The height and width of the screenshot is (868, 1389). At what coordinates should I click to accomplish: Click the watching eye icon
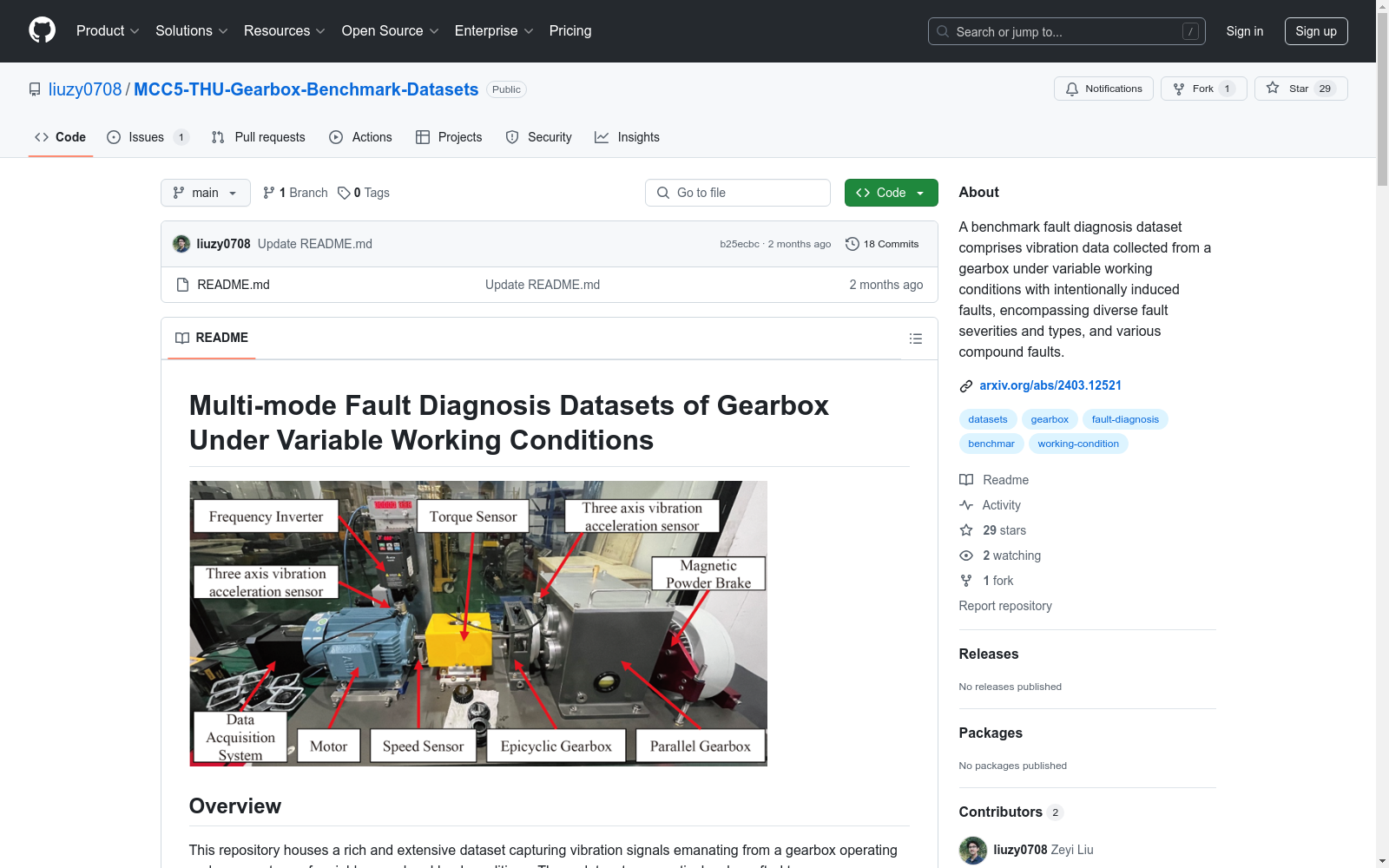click(x=965, y=556)
